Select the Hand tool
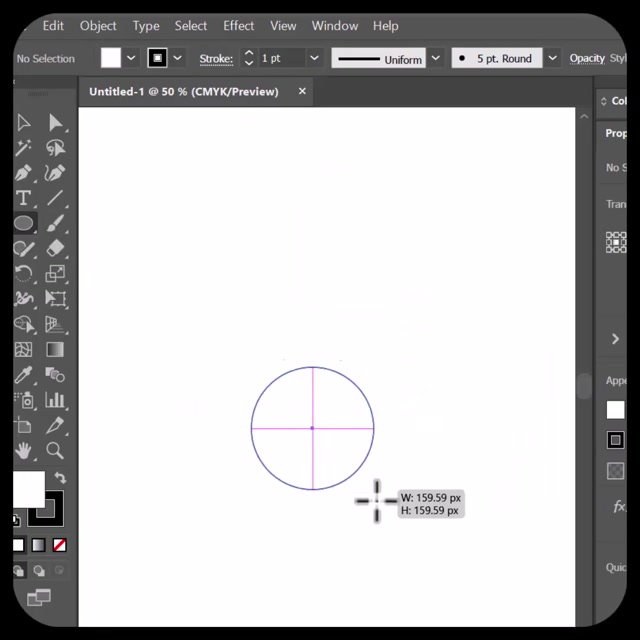The image size is (640, 640). [x=23, y=451]
